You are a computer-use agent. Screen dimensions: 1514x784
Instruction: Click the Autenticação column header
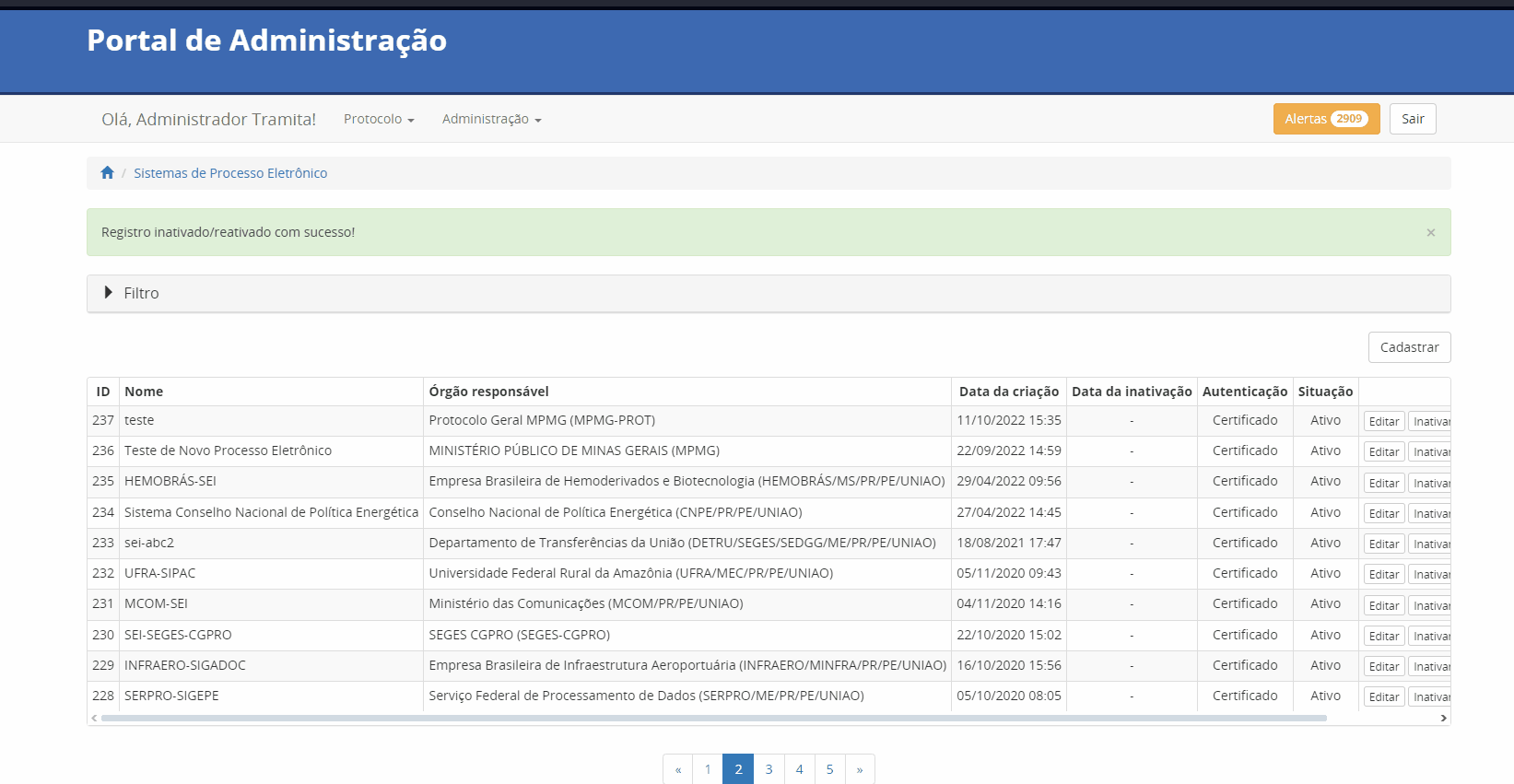click(x=1245, y=392)
